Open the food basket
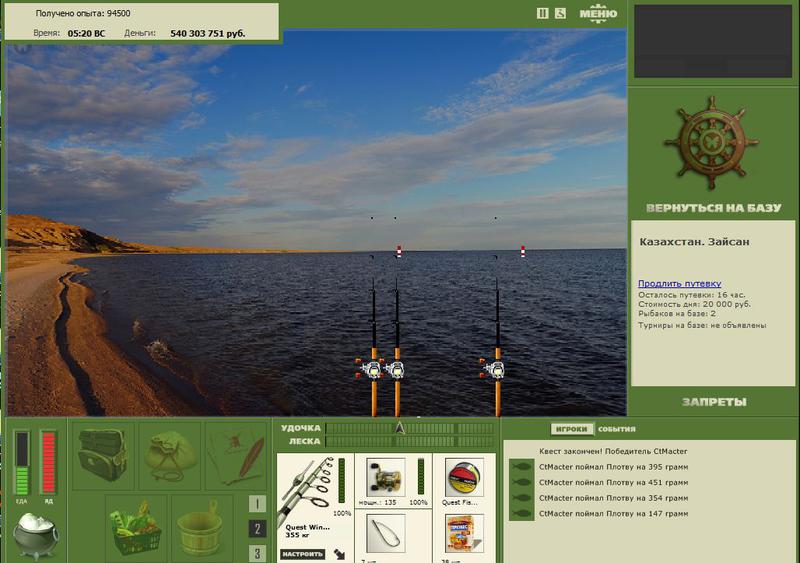This screenshot has width=800, height=563. coord(135,528)
